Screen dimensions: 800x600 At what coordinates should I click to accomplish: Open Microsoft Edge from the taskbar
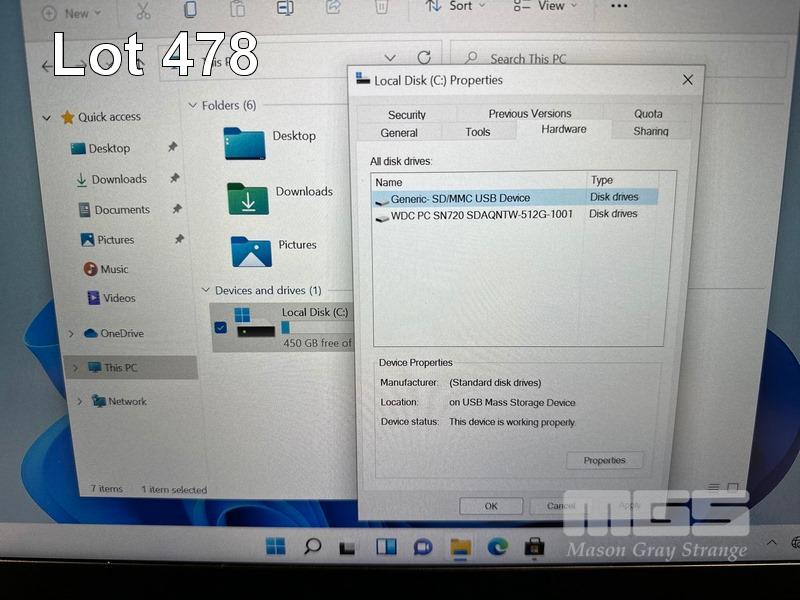tap(497, 546)
